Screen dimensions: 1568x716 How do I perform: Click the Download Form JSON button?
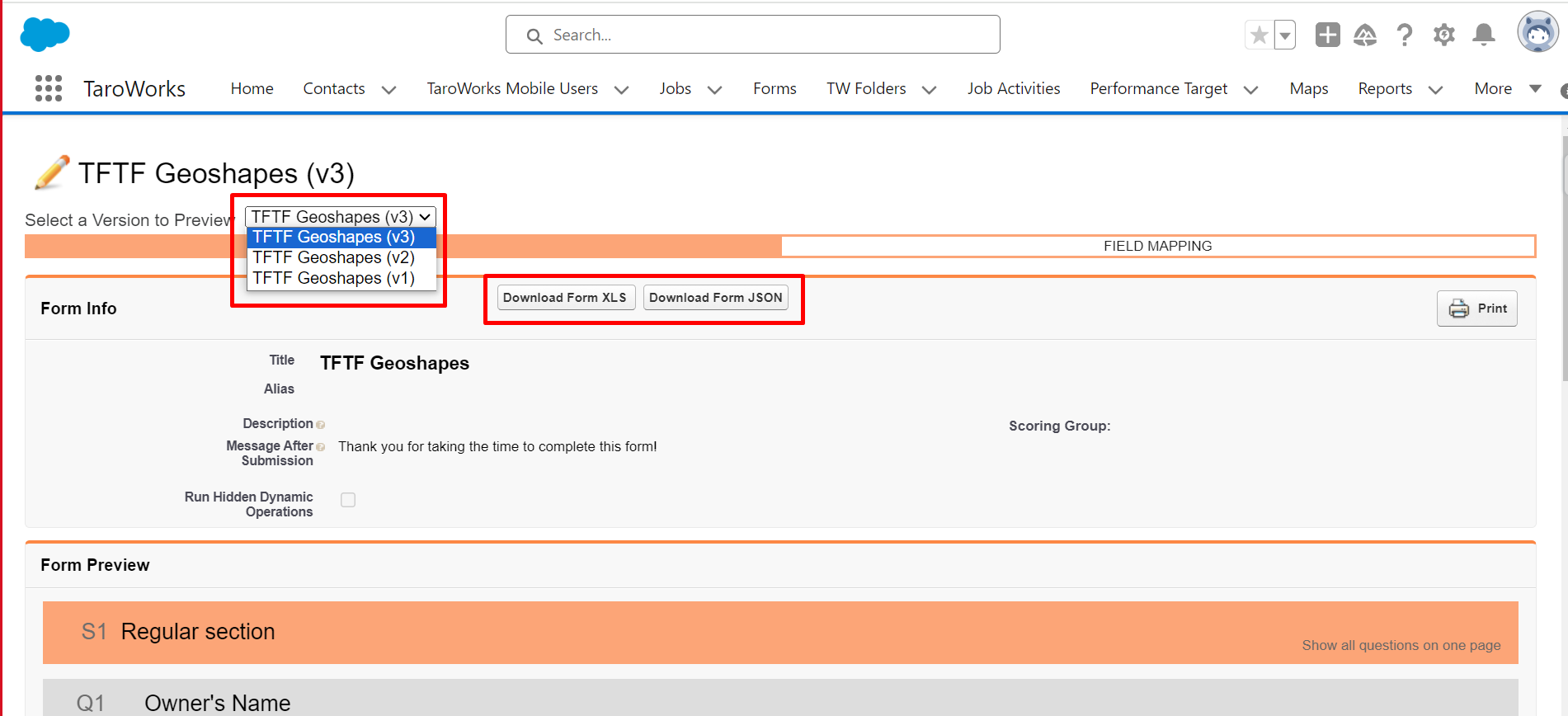[x=715, y=298]
